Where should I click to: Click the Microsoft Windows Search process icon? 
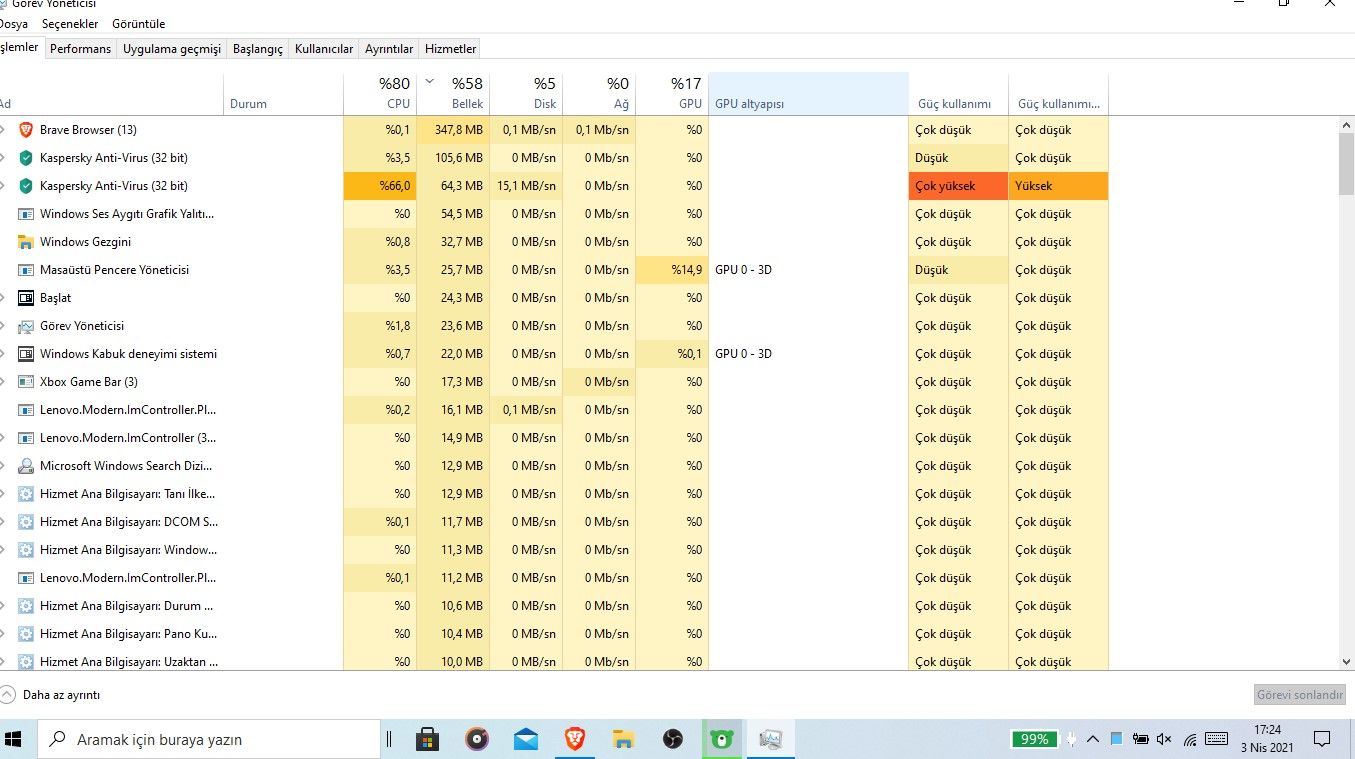[x=26, y=466]
